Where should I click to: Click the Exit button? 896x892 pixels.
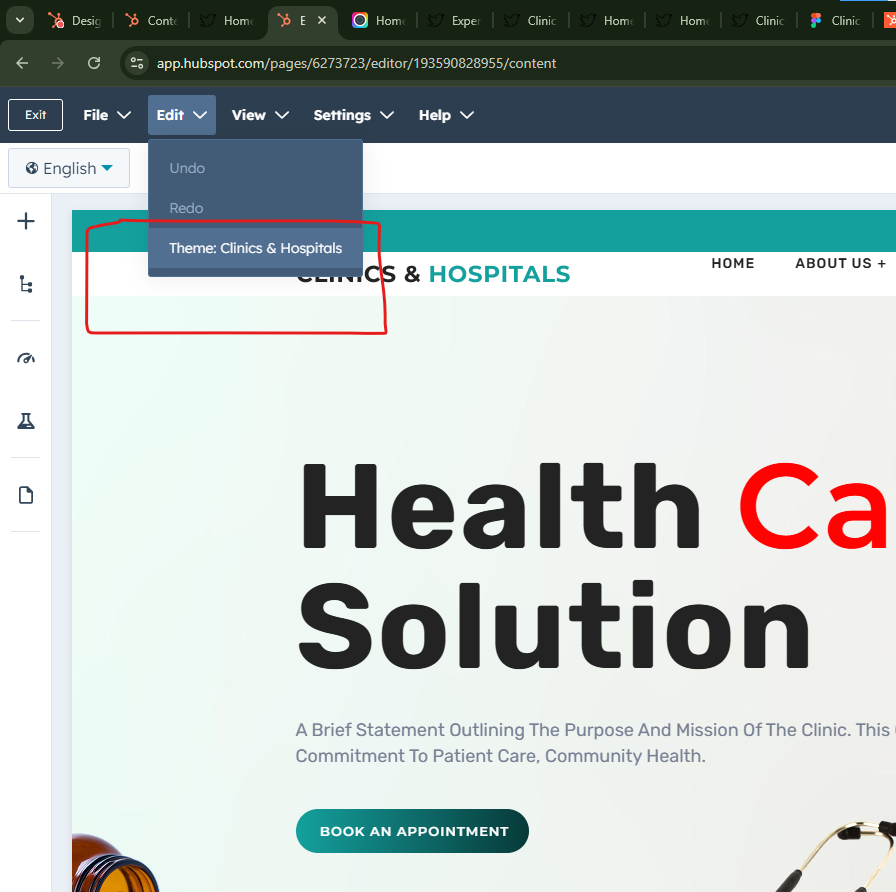pos(35,115)
